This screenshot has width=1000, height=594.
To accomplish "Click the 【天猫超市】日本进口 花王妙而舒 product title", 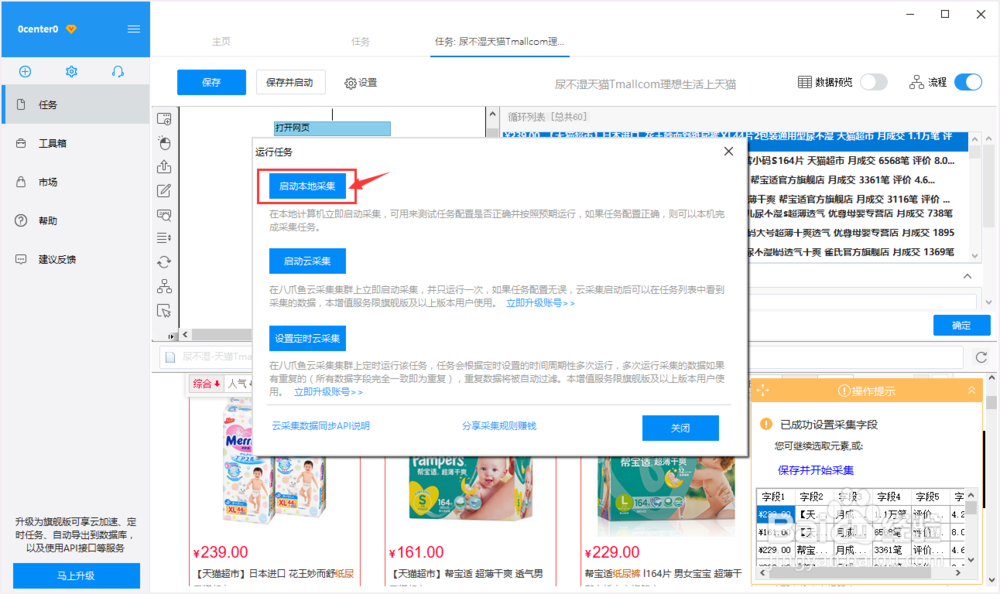I will click(274, 574).
